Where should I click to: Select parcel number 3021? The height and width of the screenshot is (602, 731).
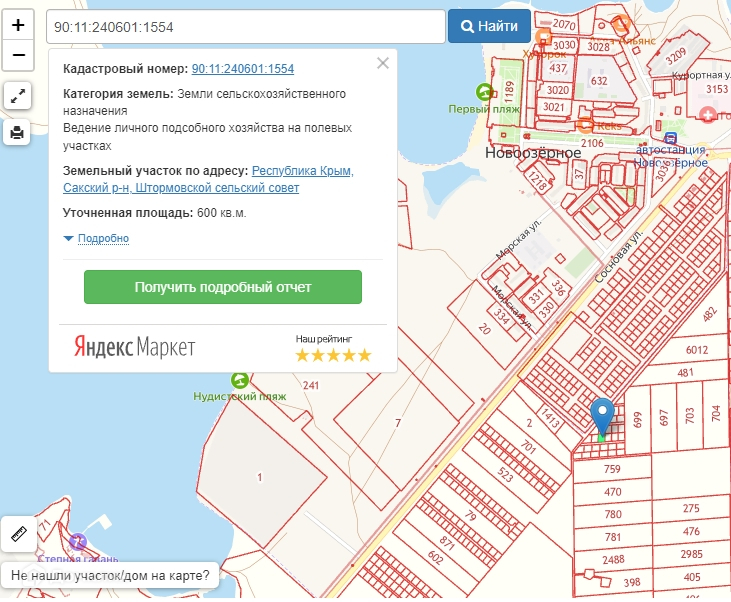pos(554,107)
